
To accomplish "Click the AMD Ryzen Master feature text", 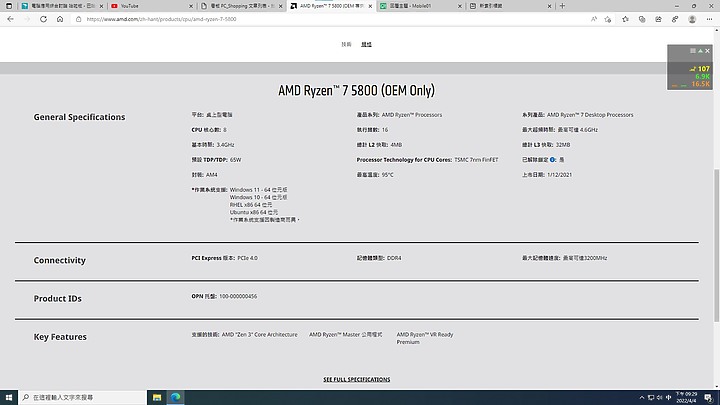I will coord(345,335).
